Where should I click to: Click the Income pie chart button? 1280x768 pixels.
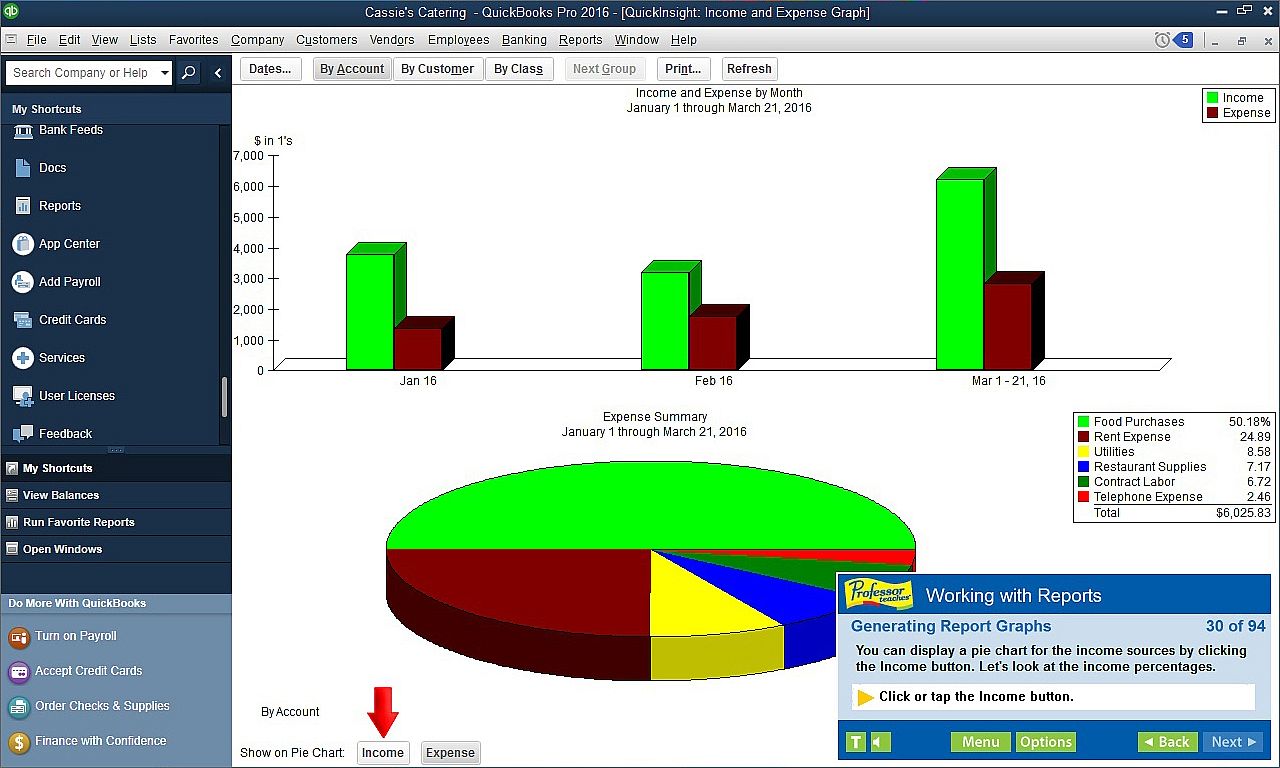[x=383, y=753]
